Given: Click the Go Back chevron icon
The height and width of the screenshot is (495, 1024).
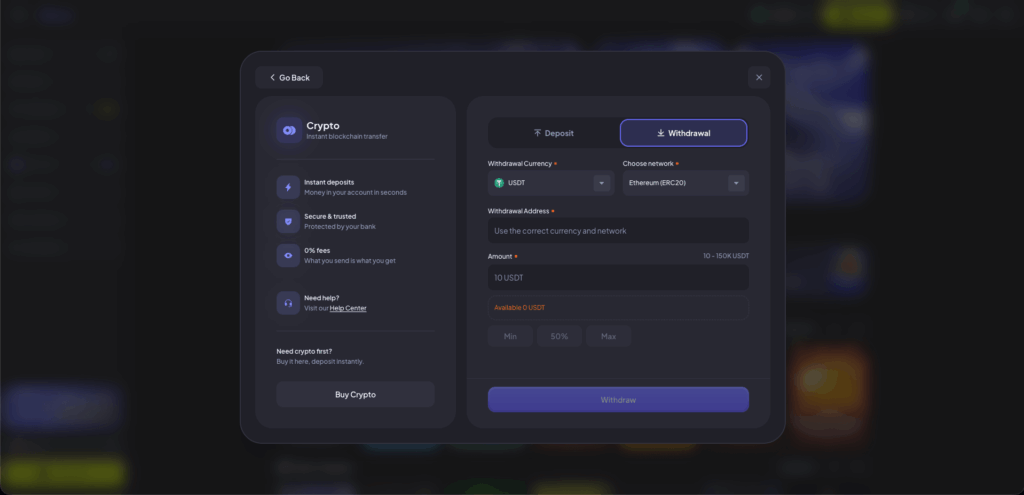Looking at the screenshot, I should pyautogui.click(x=272, y=77).
